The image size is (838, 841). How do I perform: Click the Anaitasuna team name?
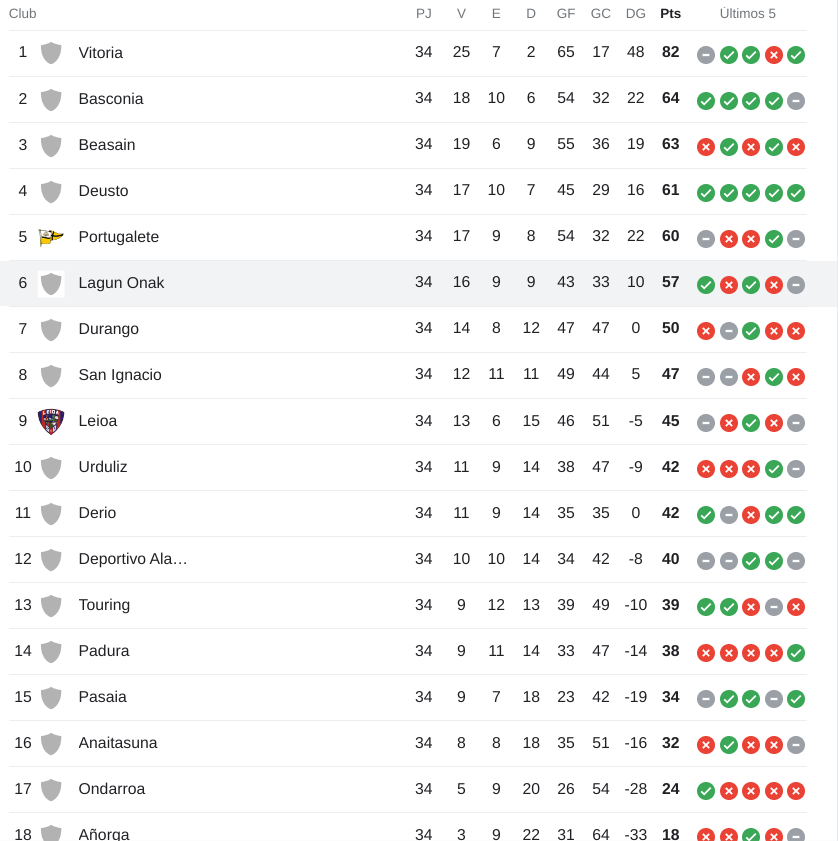coord(117,743)
